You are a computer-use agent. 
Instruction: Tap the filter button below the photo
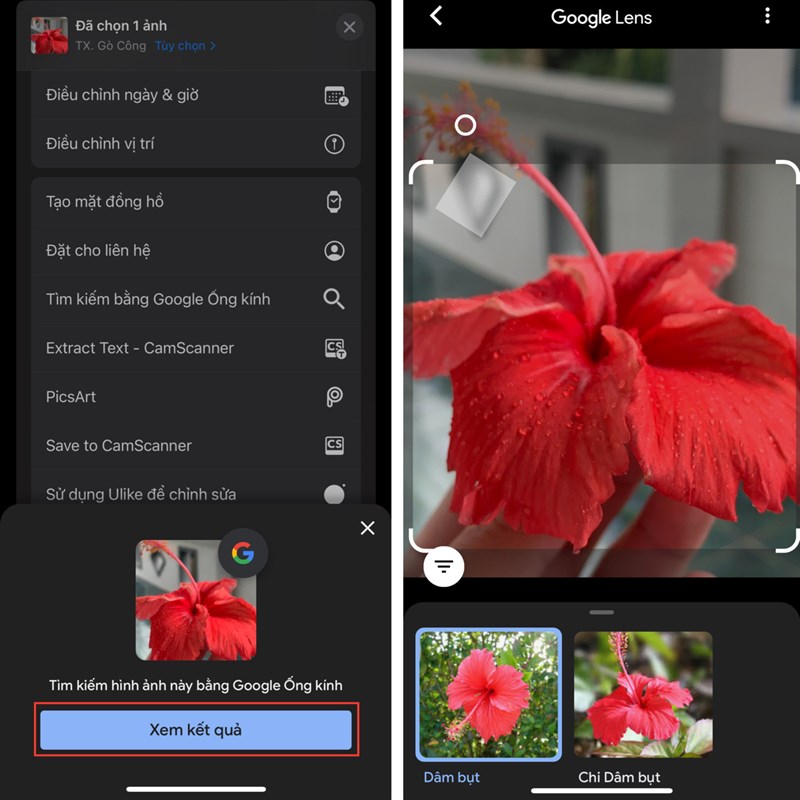[444, 566]
